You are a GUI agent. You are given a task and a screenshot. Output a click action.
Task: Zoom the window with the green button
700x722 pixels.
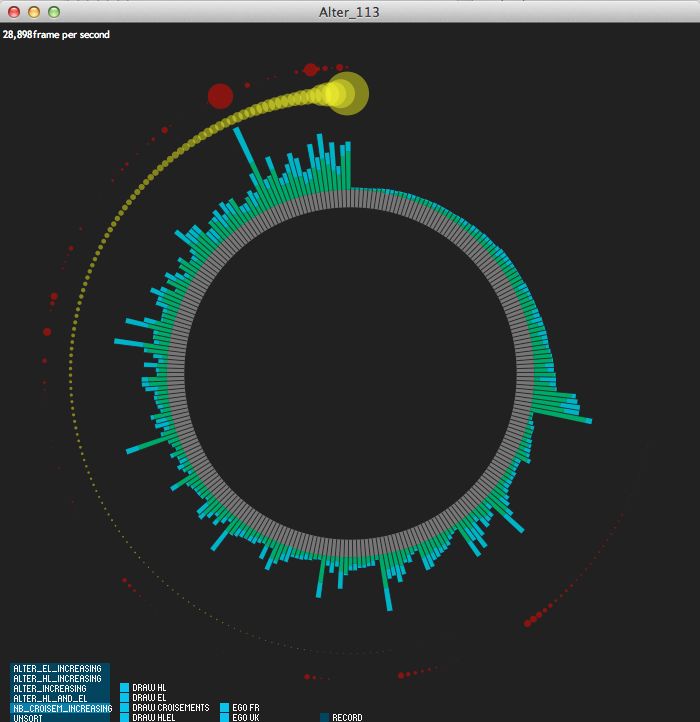click(54, 12)
